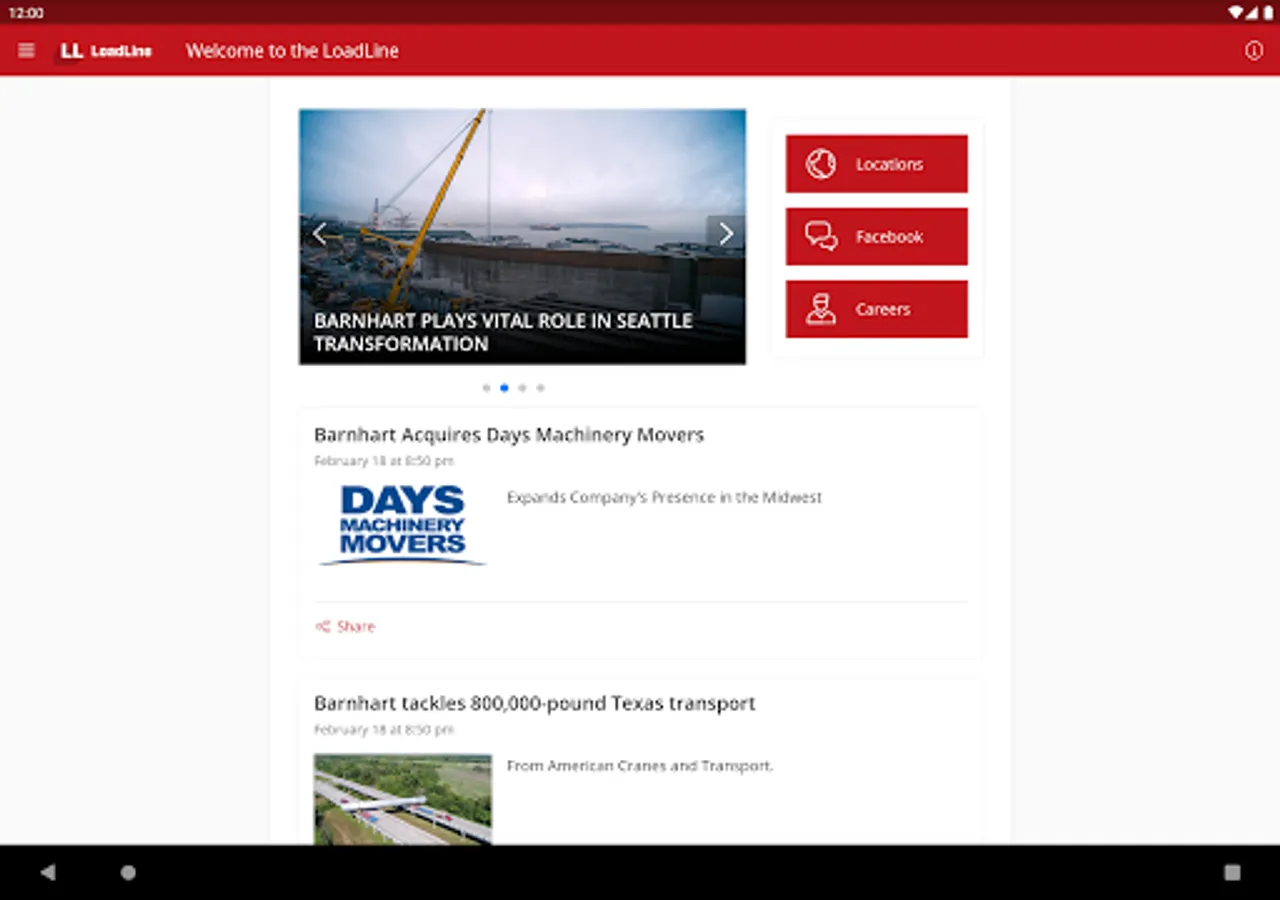Click 'Expands Company's Presence in the Midwest' text
This screenshot has width=1280, height=900.
click(x=664, y=497)
